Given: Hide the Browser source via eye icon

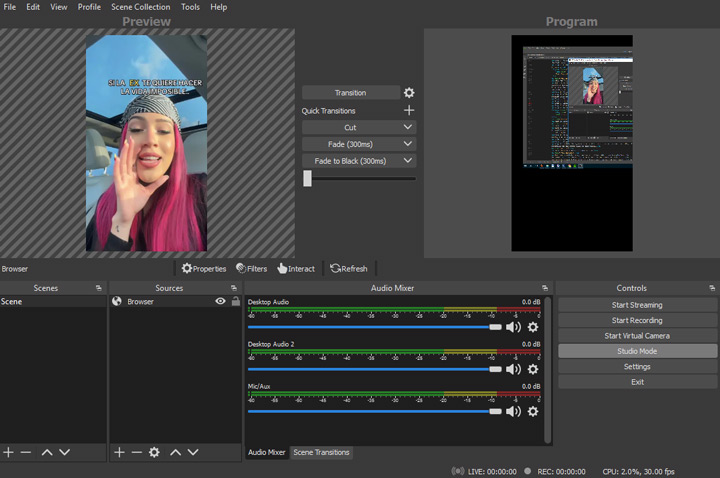Looking at the screenshot, I should tap(220, 301).
